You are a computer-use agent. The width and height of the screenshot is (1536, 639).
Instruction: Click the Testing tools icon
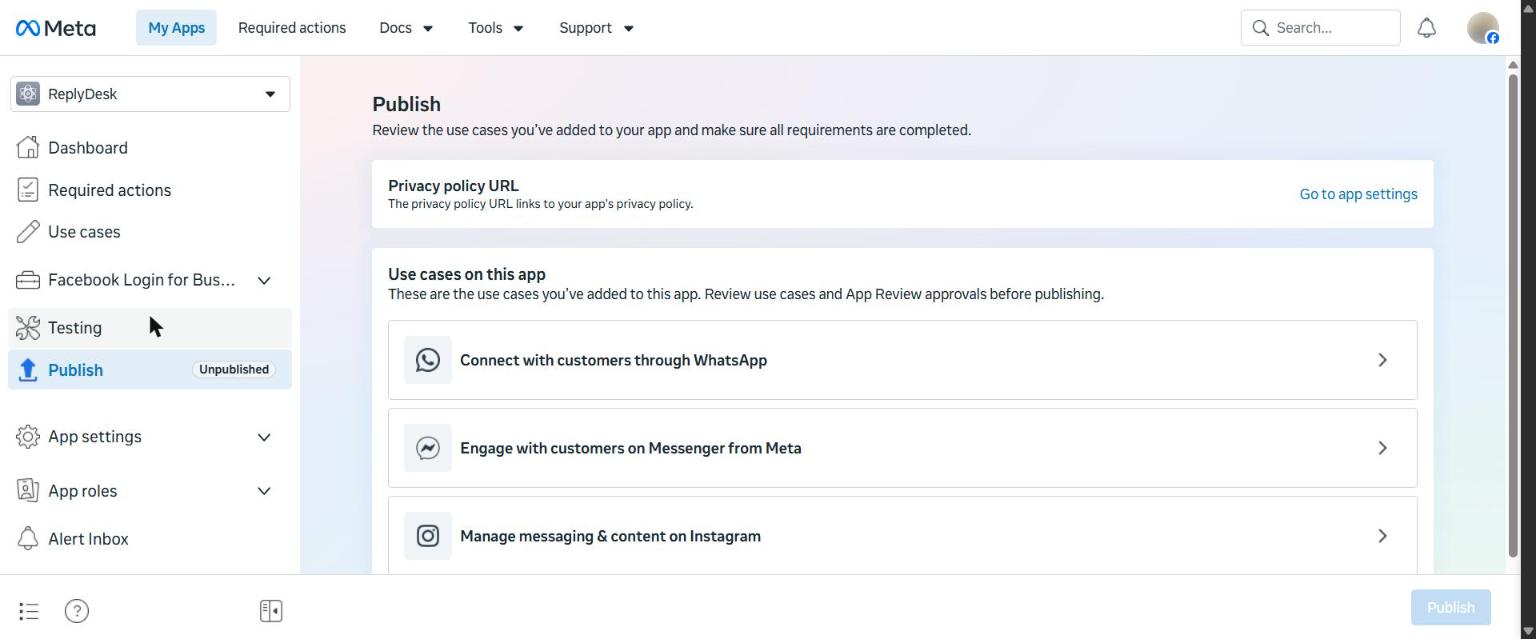click(x=28, y=328)
